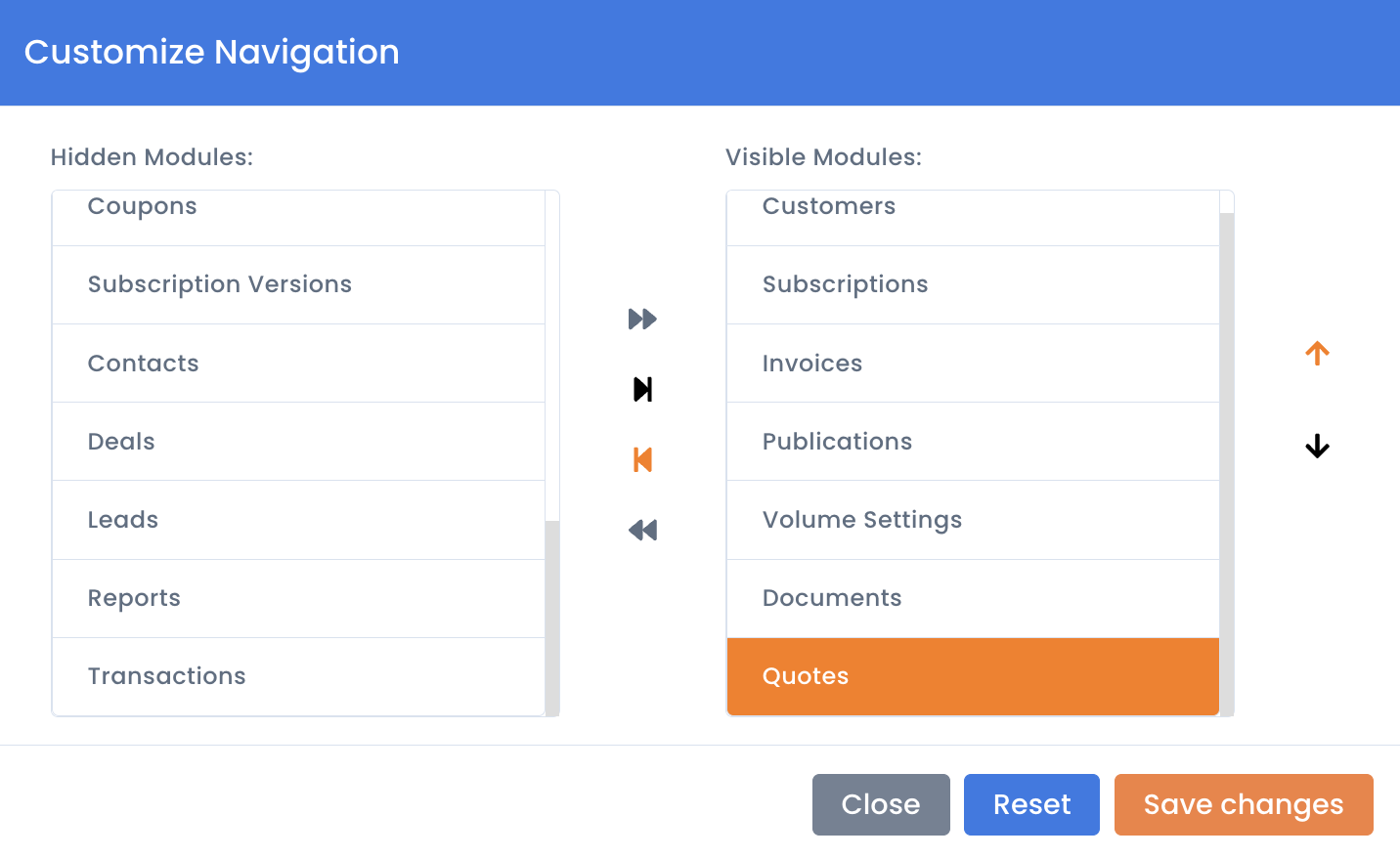
Task: Click the move all right double-arrow icon
Action: tap(642, 319)
